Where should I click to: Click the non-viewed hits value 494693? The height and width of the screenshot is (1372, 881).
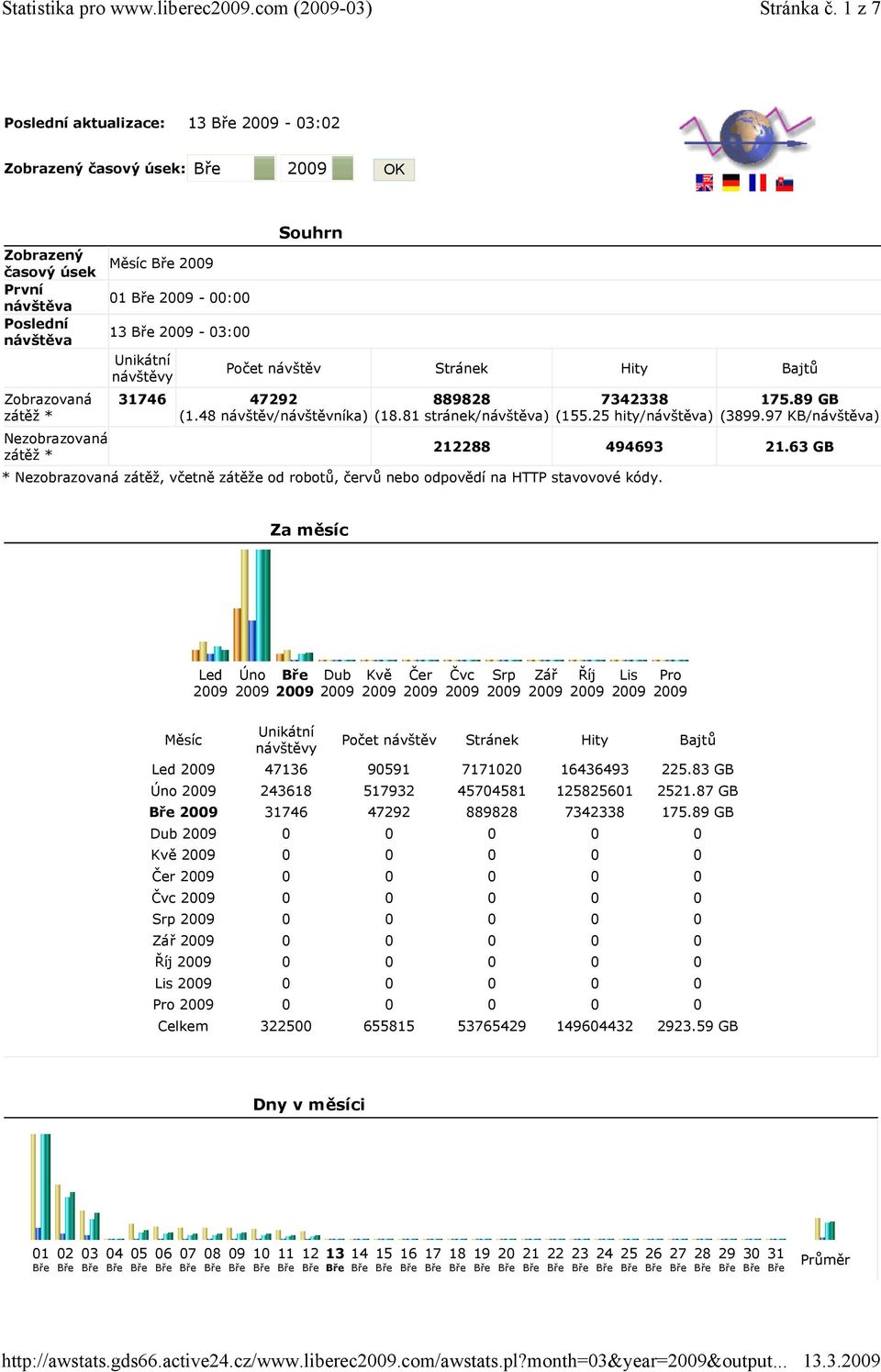point(634,447)
